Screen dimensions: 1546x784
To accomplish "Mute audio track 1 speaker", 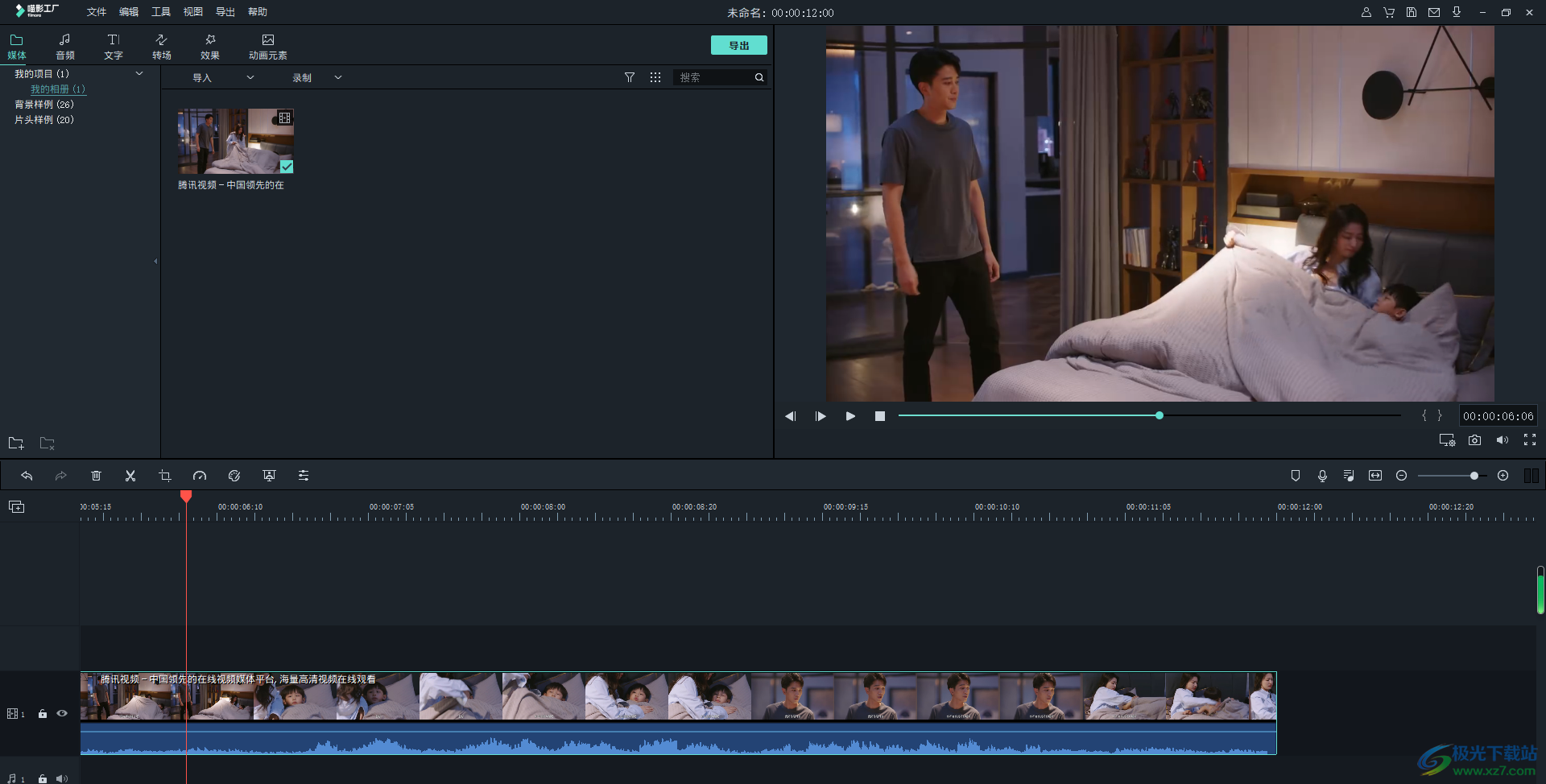I will click(x=62, y=779).
